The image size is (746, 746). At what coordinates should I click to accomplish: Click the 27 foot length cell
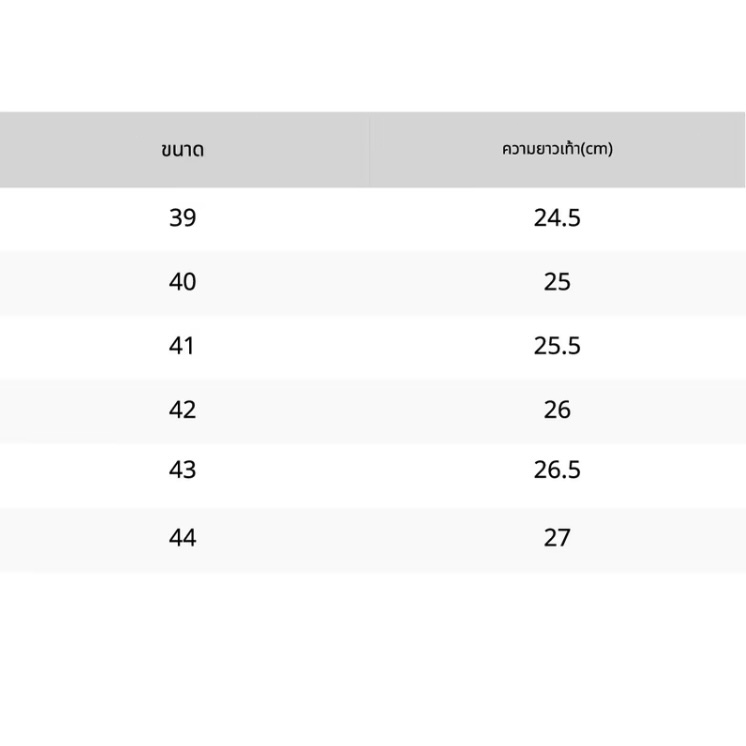(557, 538)
